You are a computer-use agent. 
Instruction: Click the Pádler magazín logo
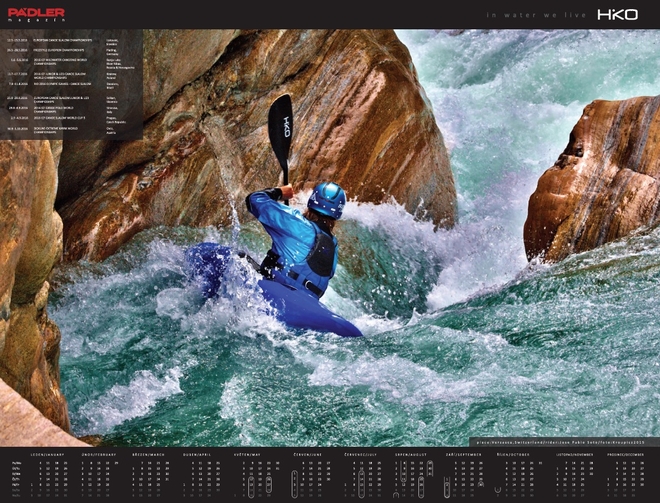pos(36,14)
